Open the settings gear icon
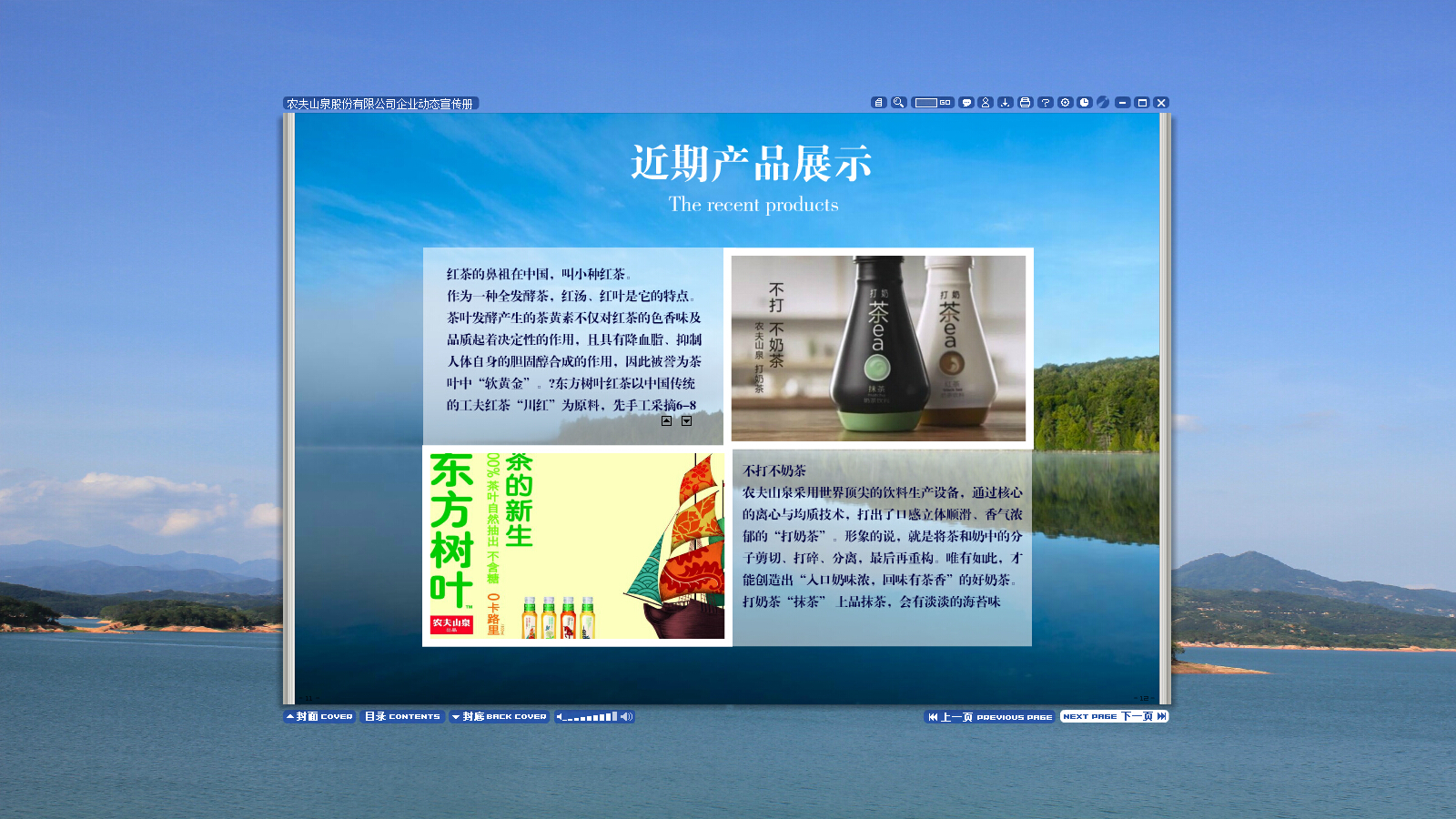The height and width of the screenshot is (819, 1456). pyautogui.click(x=1065, y=103)
